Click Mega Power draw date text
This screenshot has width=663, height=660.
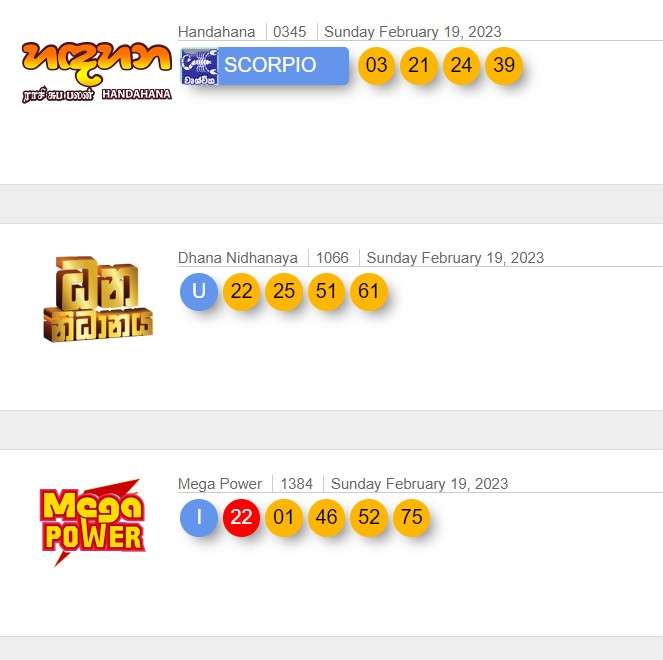(419, 484)
